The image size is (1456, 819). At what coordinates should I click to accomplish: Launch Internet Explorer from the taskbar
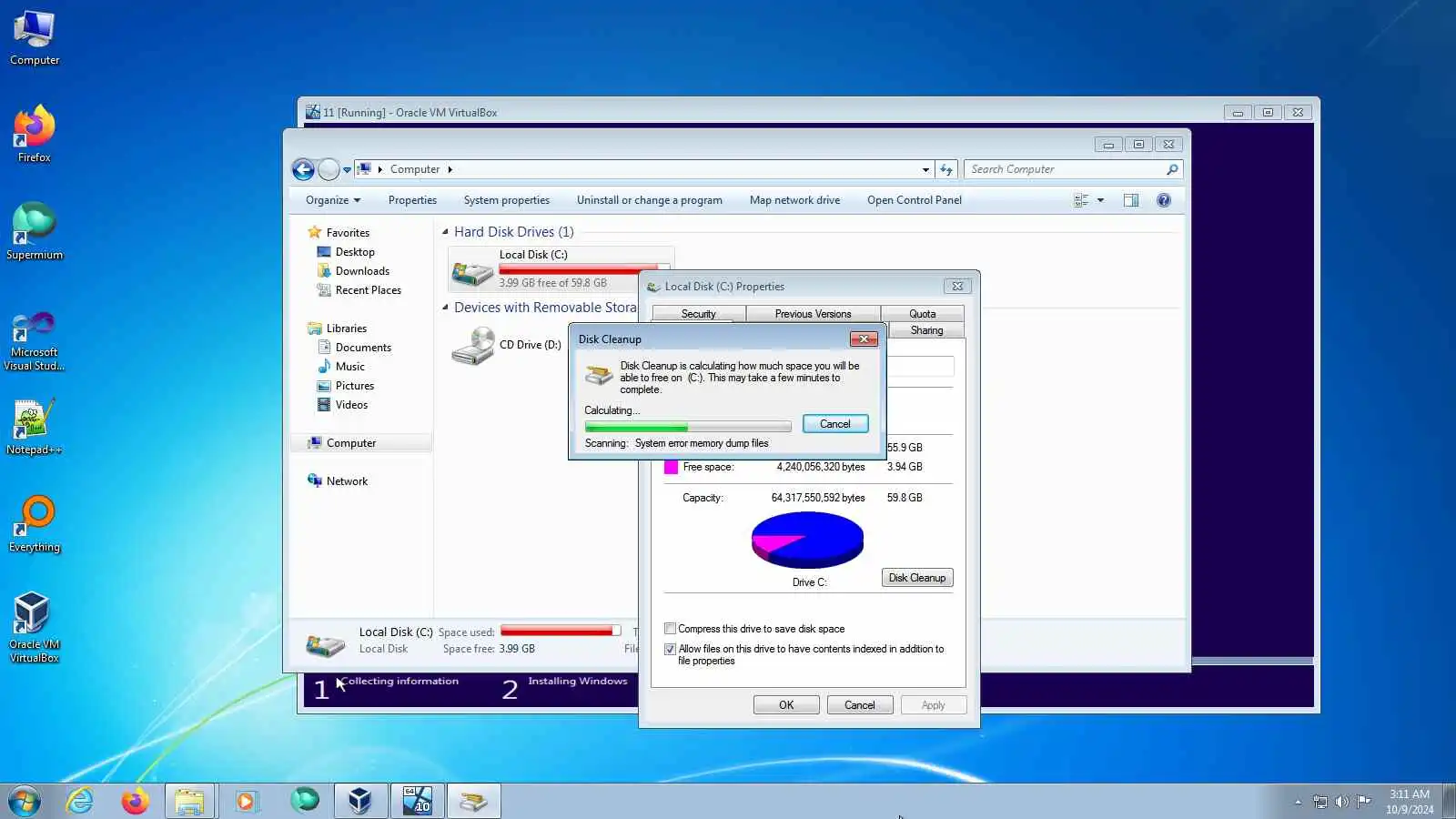80,801
